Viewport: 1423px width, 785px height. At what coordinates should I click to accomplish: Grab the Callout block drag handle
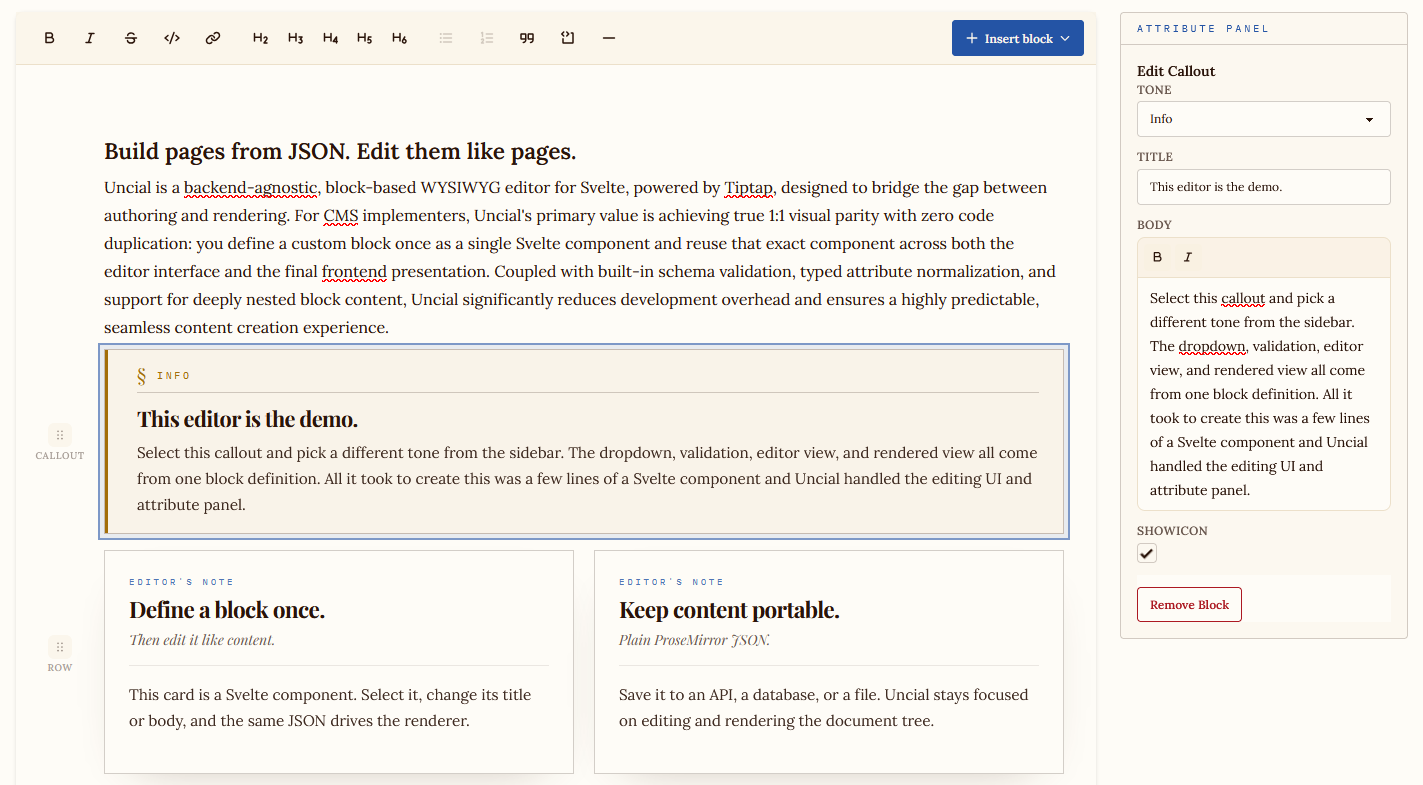[x=60, y=435]
